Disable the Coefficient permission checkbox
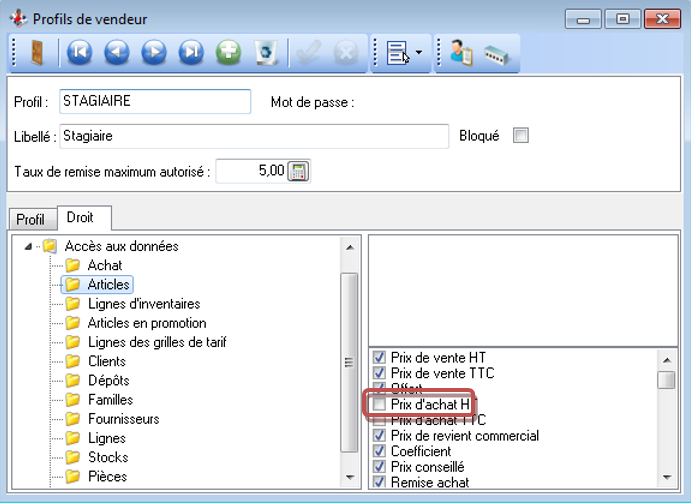The width and height of the screenshot is (691, 503). (x=379, y=451)
